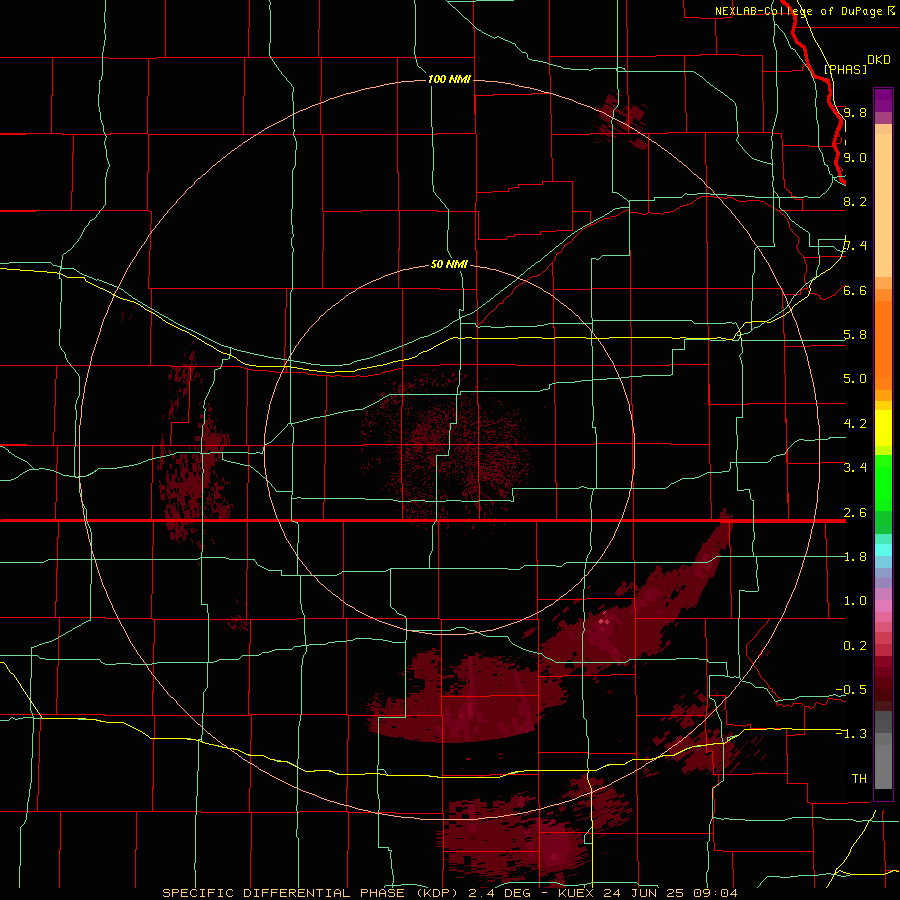The height and width of the screenshot is (900, 900).
Task: Click the 1.0 value on the color scale
Action: [855, 601]
